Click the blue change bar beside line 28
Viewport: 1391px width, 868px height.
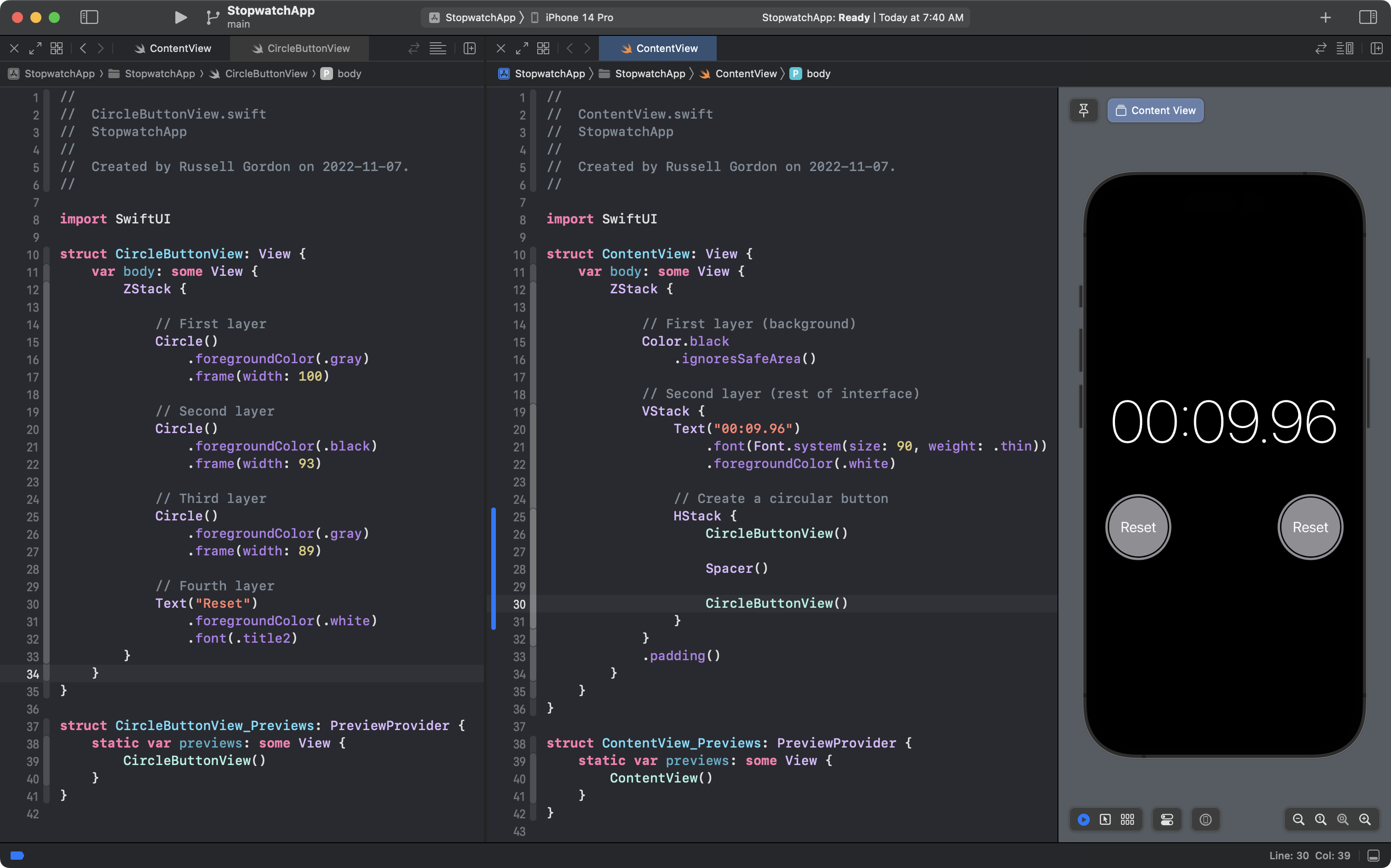(494, 569)
